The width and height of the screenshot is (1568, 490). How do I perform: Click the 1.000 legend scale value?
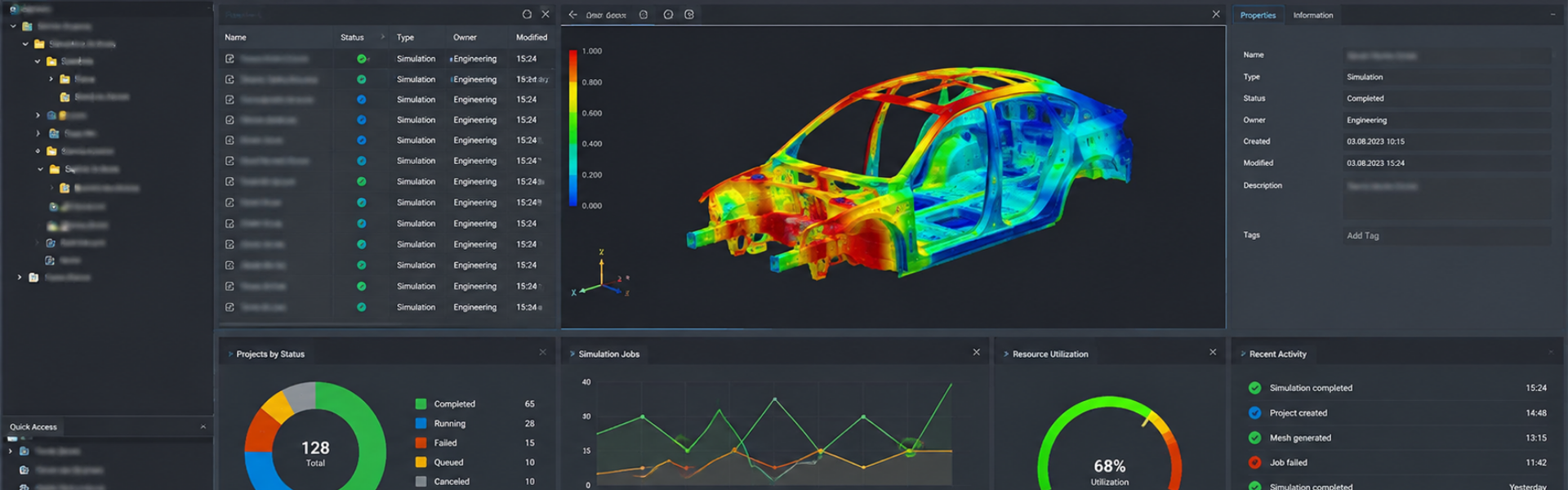pos(592,51)
